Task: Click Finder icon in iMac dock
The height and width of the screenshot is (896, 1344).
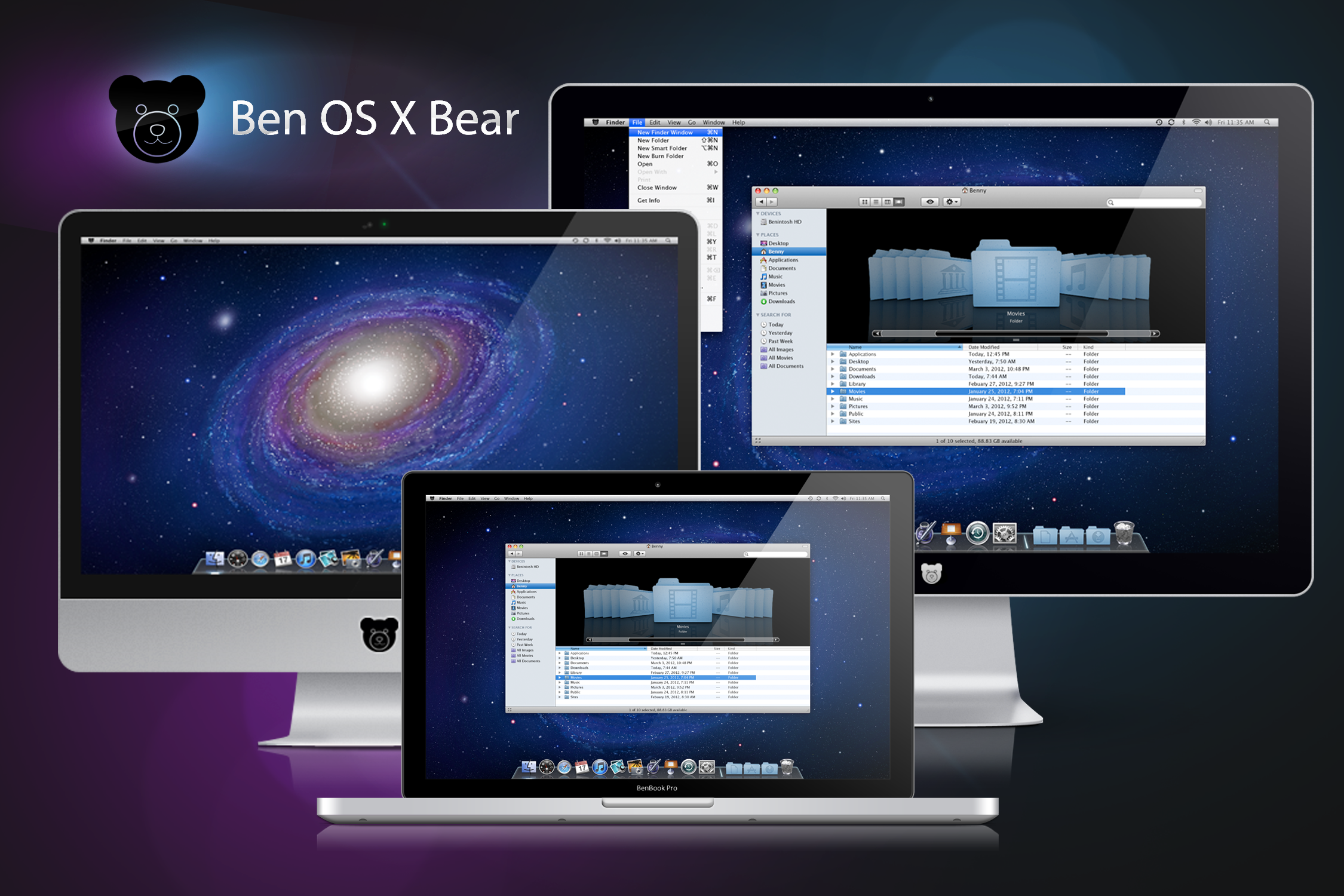Action: pos(215,559)
